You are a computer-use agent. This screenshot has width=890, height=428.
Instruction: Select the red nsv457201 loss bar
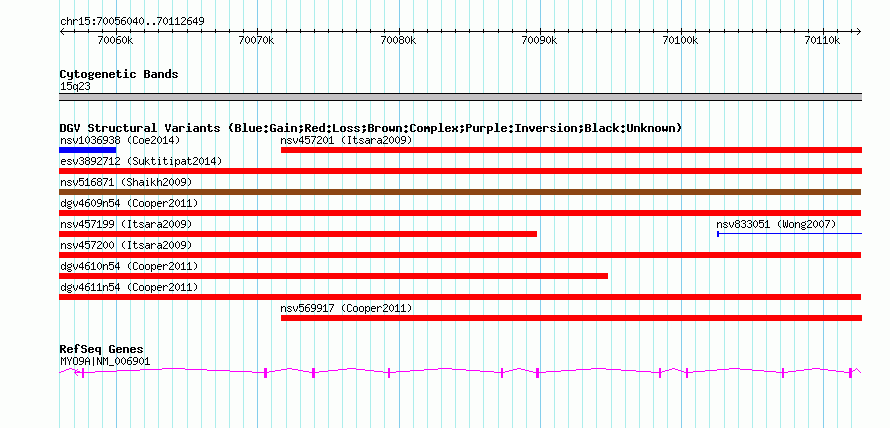[x=572, y=150]
